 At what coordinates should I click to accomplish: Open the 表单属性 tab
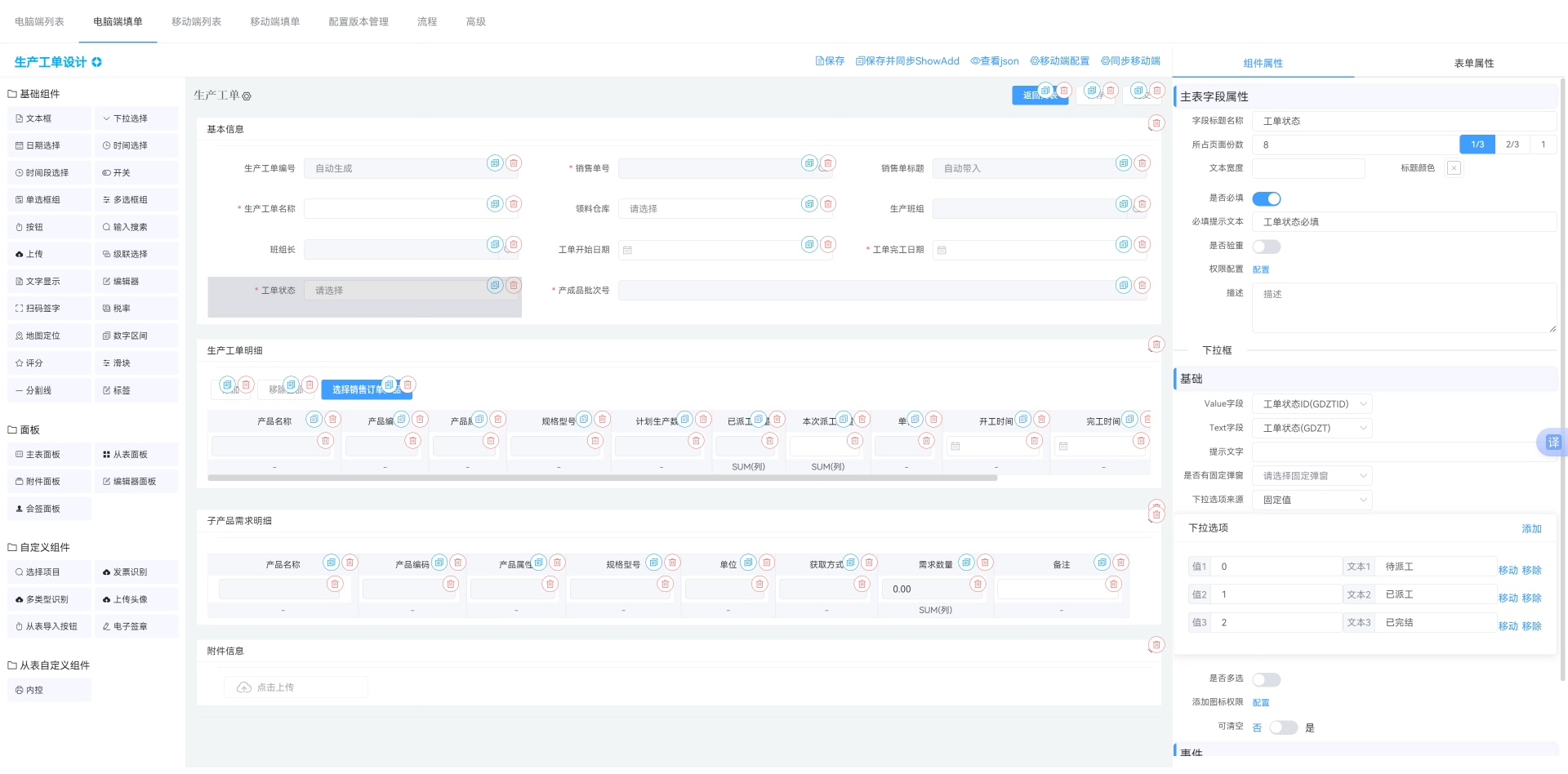pyautogui.click(x=1473, y=64)
